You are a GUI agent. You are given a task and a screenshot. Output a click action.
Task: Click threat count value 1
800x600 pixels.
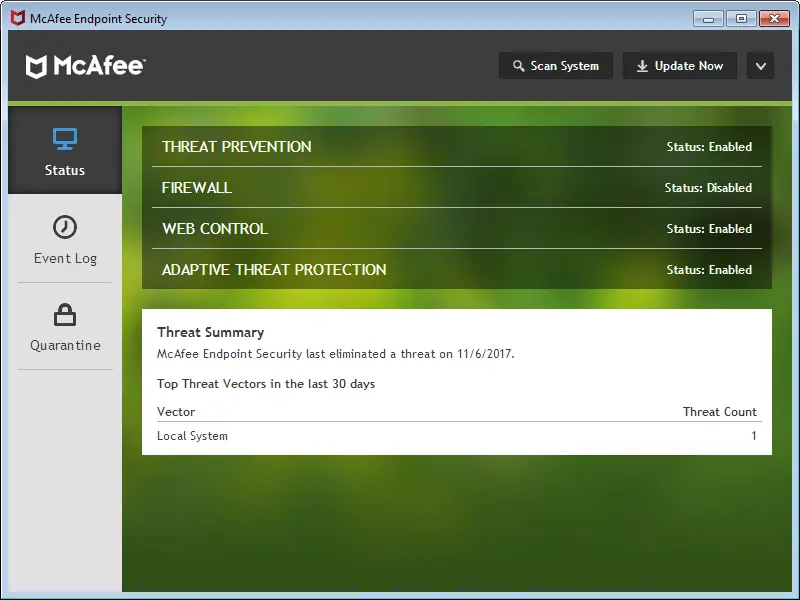(754, 436)
